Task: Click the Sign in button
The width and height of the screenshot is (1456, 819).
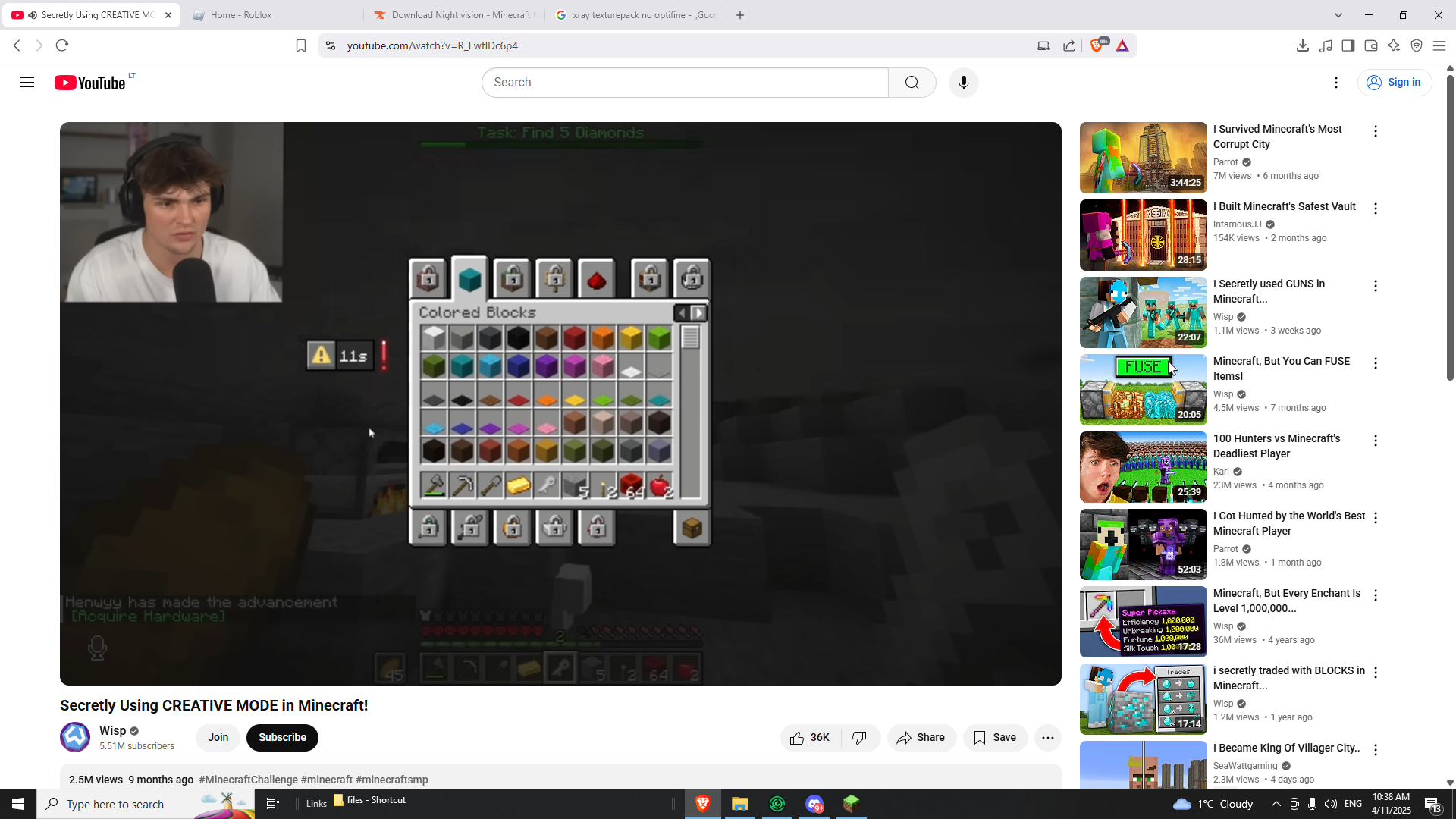Action: [x=1394, y=83]
